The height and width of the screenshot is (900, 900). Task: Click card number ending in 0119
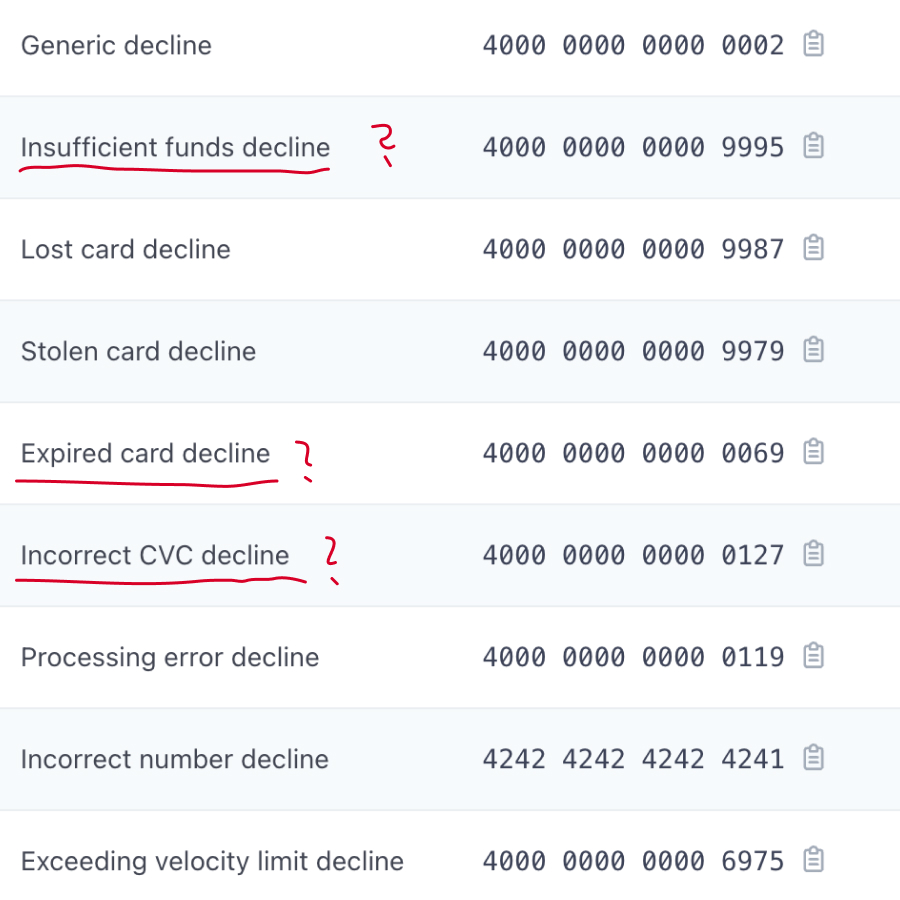click(633, 658)
